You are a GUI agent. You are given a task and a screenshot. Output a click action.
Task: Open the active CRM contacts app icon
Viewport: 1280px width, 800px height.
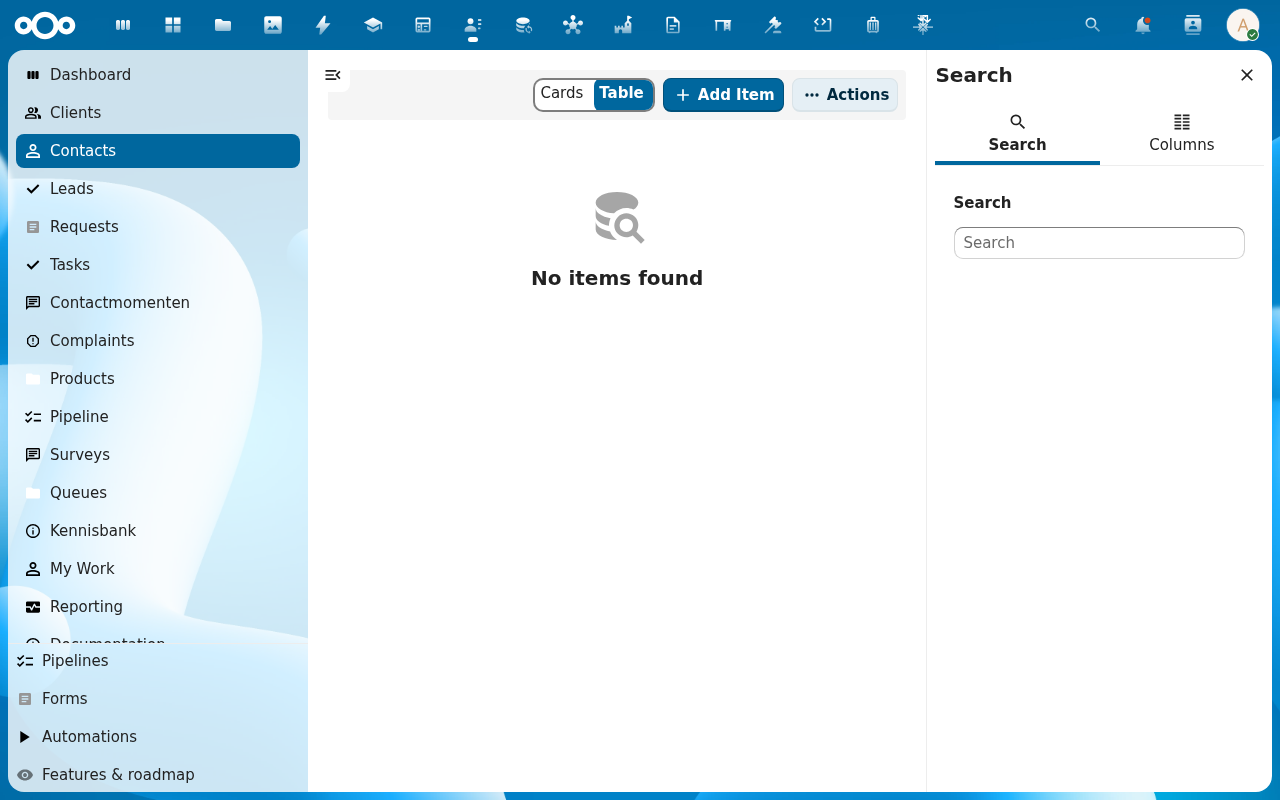pyautogui.click(x=473, y=25)
